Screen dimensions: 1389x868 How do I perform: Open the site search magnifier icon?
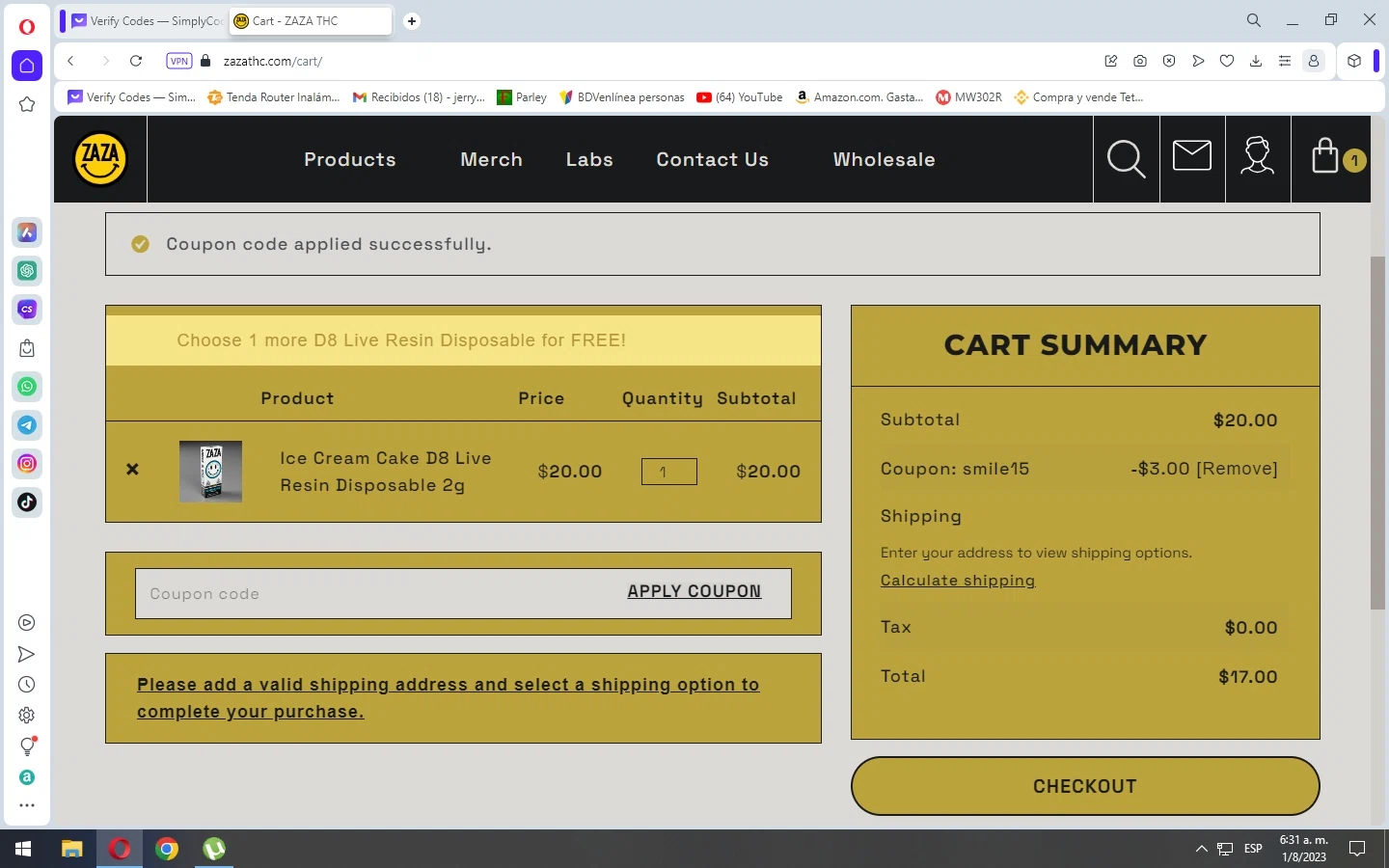coord(1126,159)
